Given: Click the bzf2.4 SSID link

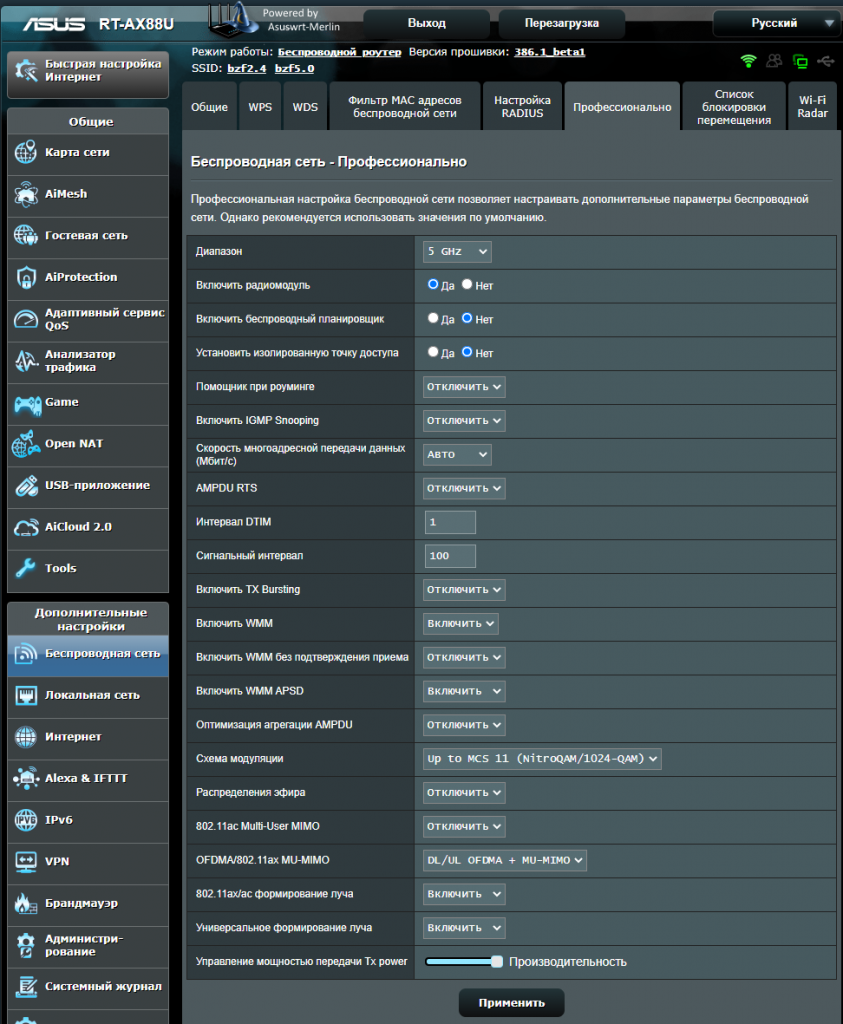Looking at the screenshot, I should (x=247, y=69).
